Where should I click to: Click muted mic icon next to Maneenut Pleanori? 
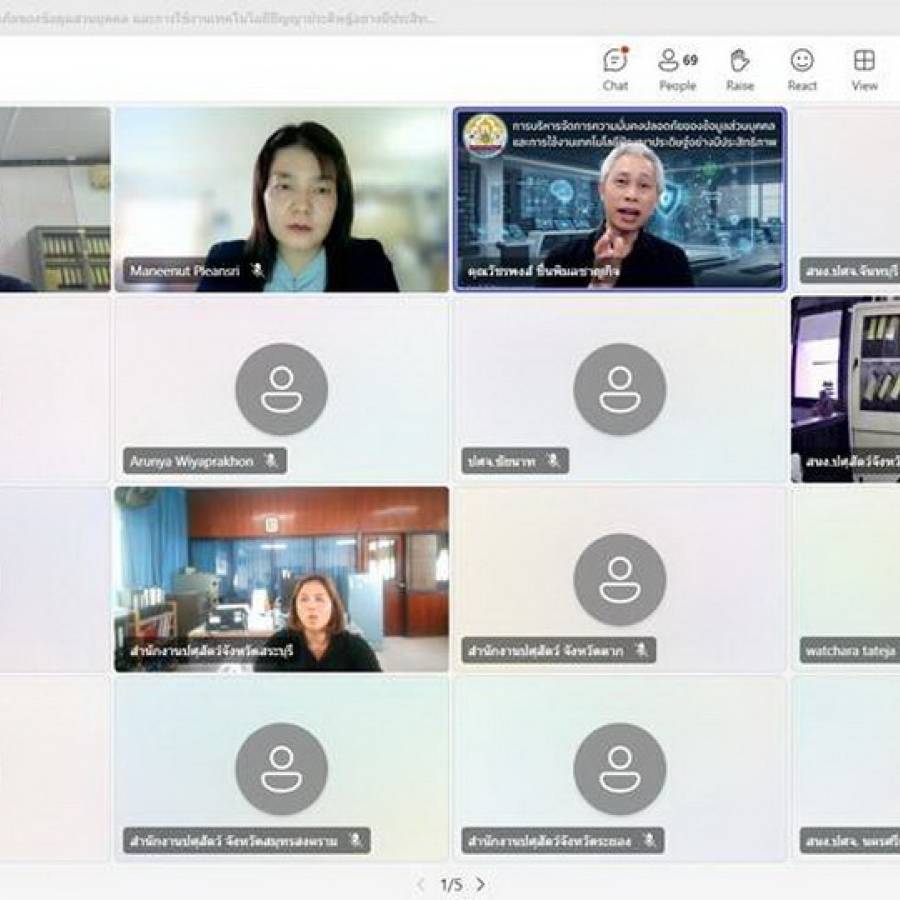[258, 270]
